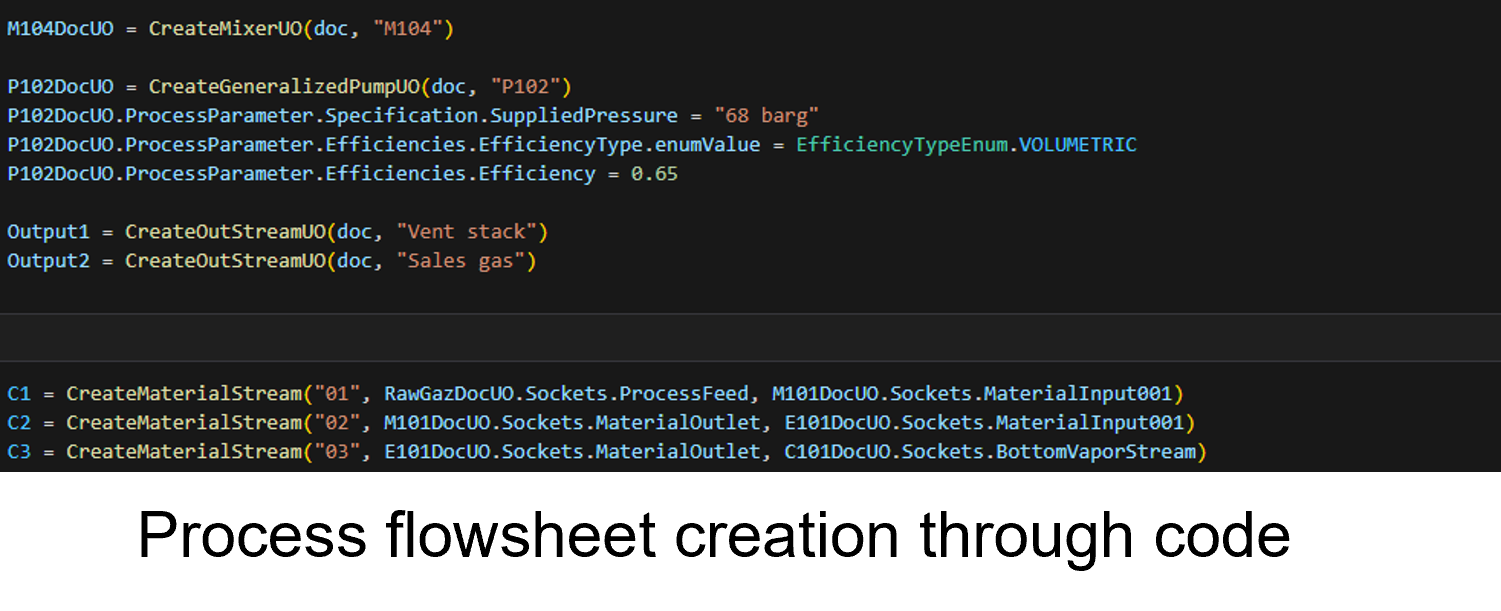The height and width of the screenshot is (611, 1501).
Task: Click the CreateGeneralizedPumpUO function name
Action: coord(284,87)
